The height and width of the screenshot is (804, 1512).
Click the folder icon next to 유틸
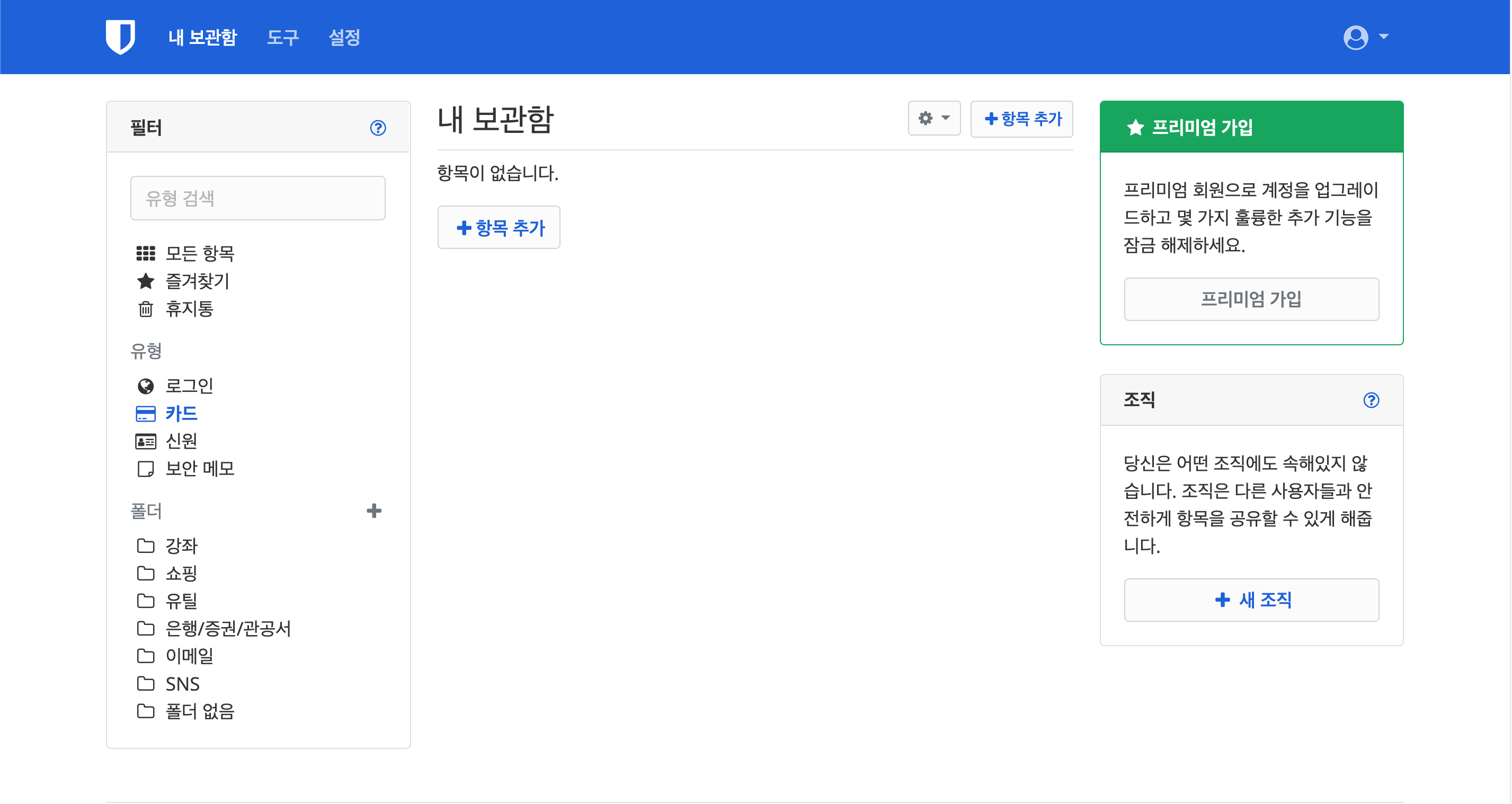(146, 601)
